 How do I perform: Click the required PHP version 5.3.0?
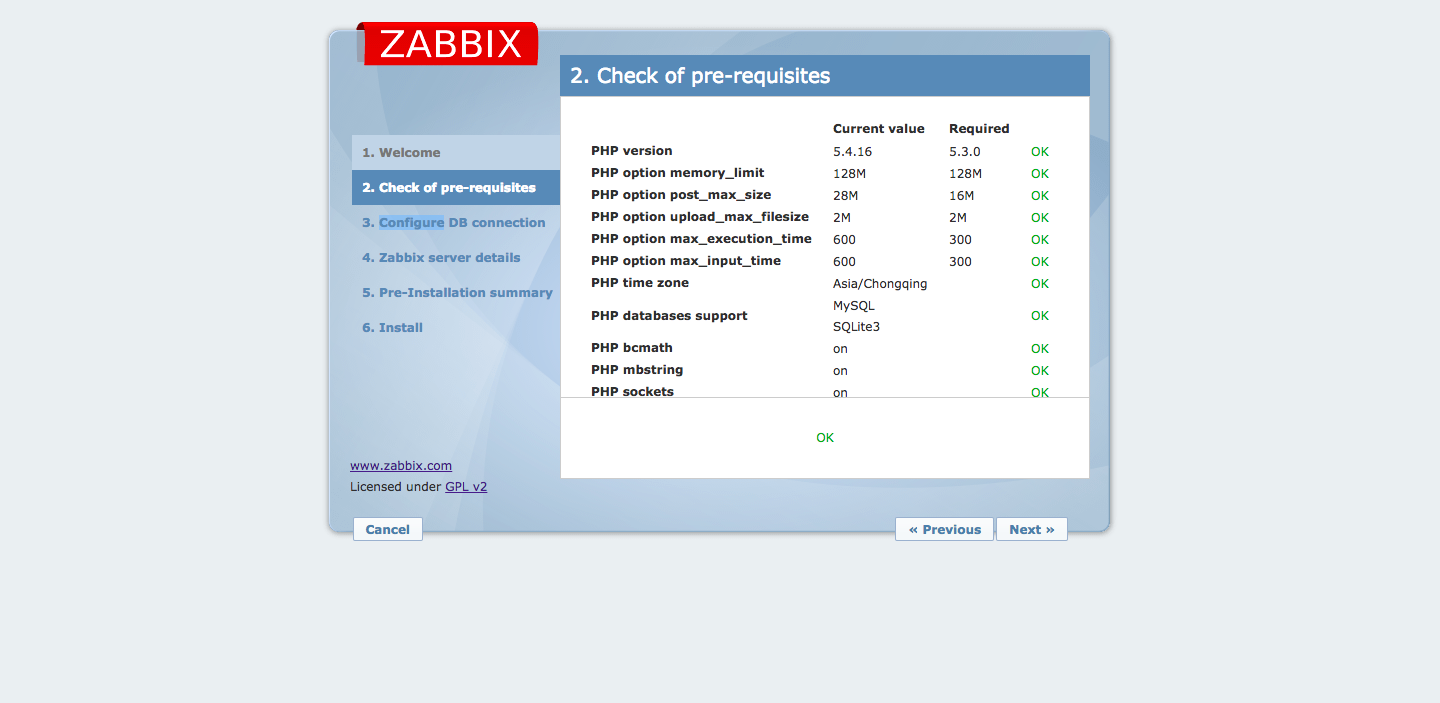point(965,152)
